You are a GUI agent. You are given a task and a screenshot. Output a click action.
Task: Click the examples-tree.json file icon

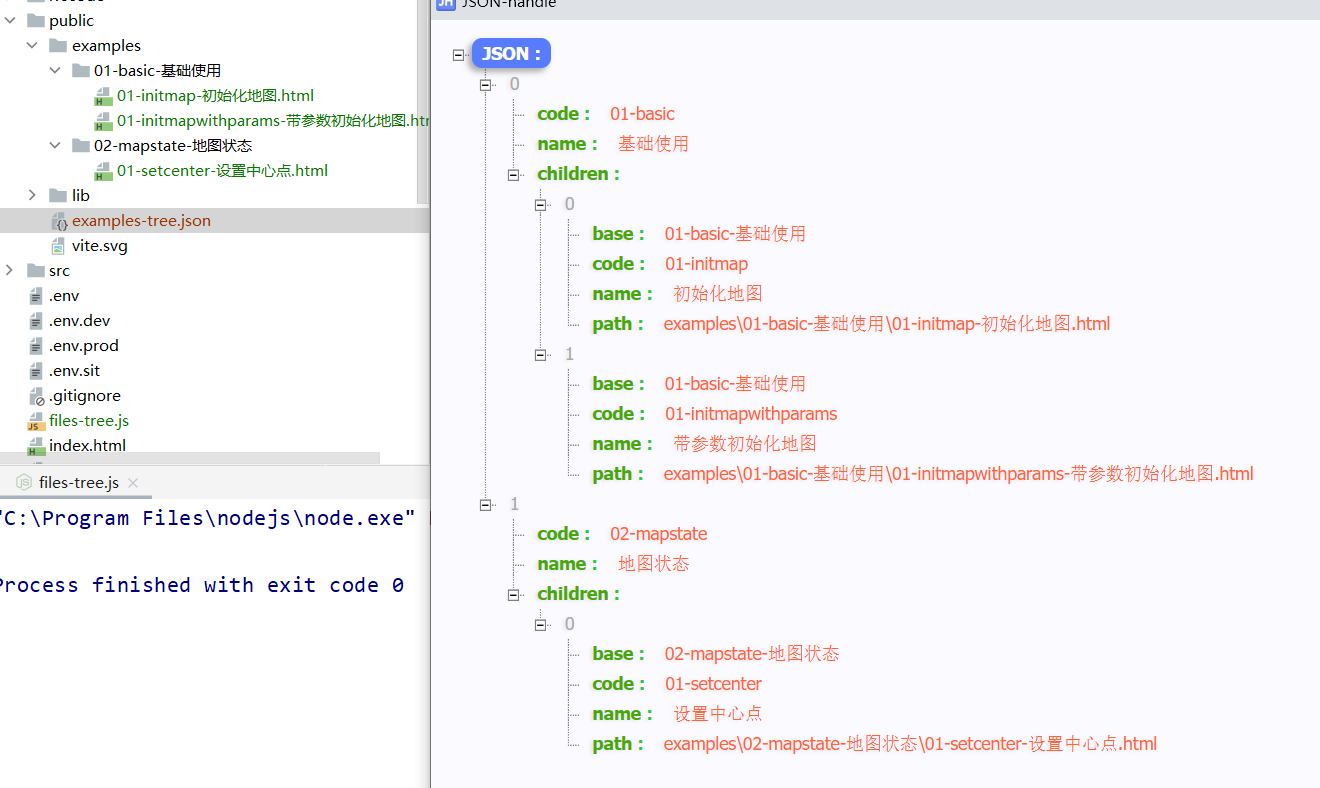coord(60,221)
